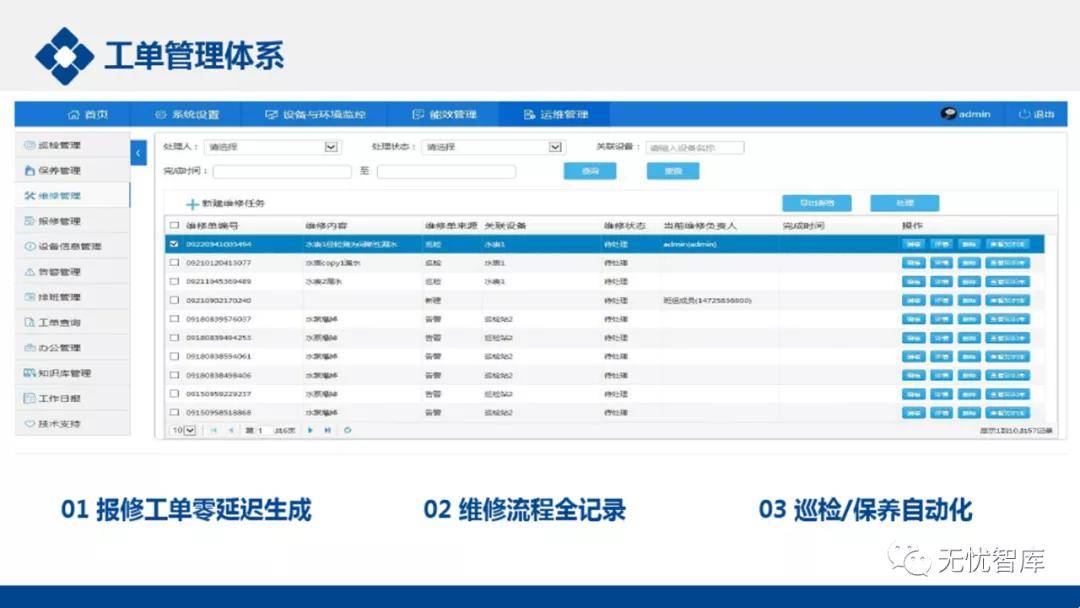Open 工单查询 in the left sidebar
The height and width of the screenshot is (608, 1080).
click(x=59, y=322)
